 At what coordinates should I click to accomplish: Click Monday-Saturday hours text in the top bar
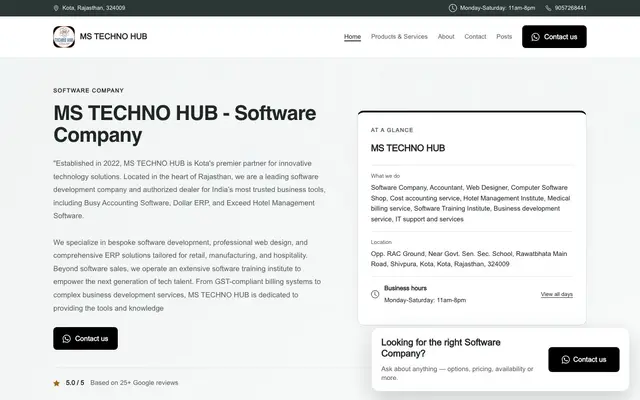pyautogui.click(x=497, y=8)
